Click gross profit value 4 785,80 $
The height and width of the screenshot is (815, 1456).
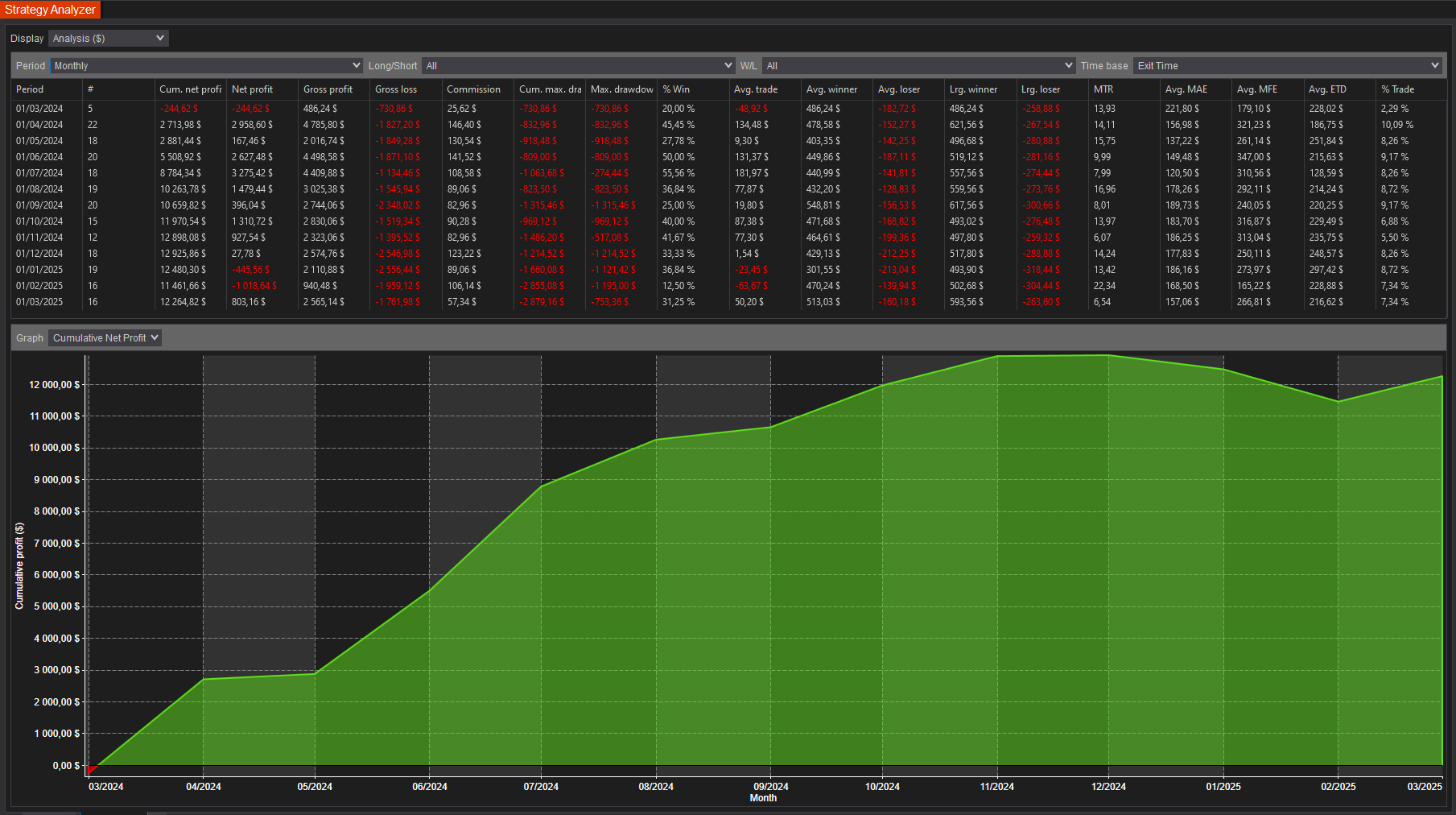(x=324, y=125)
